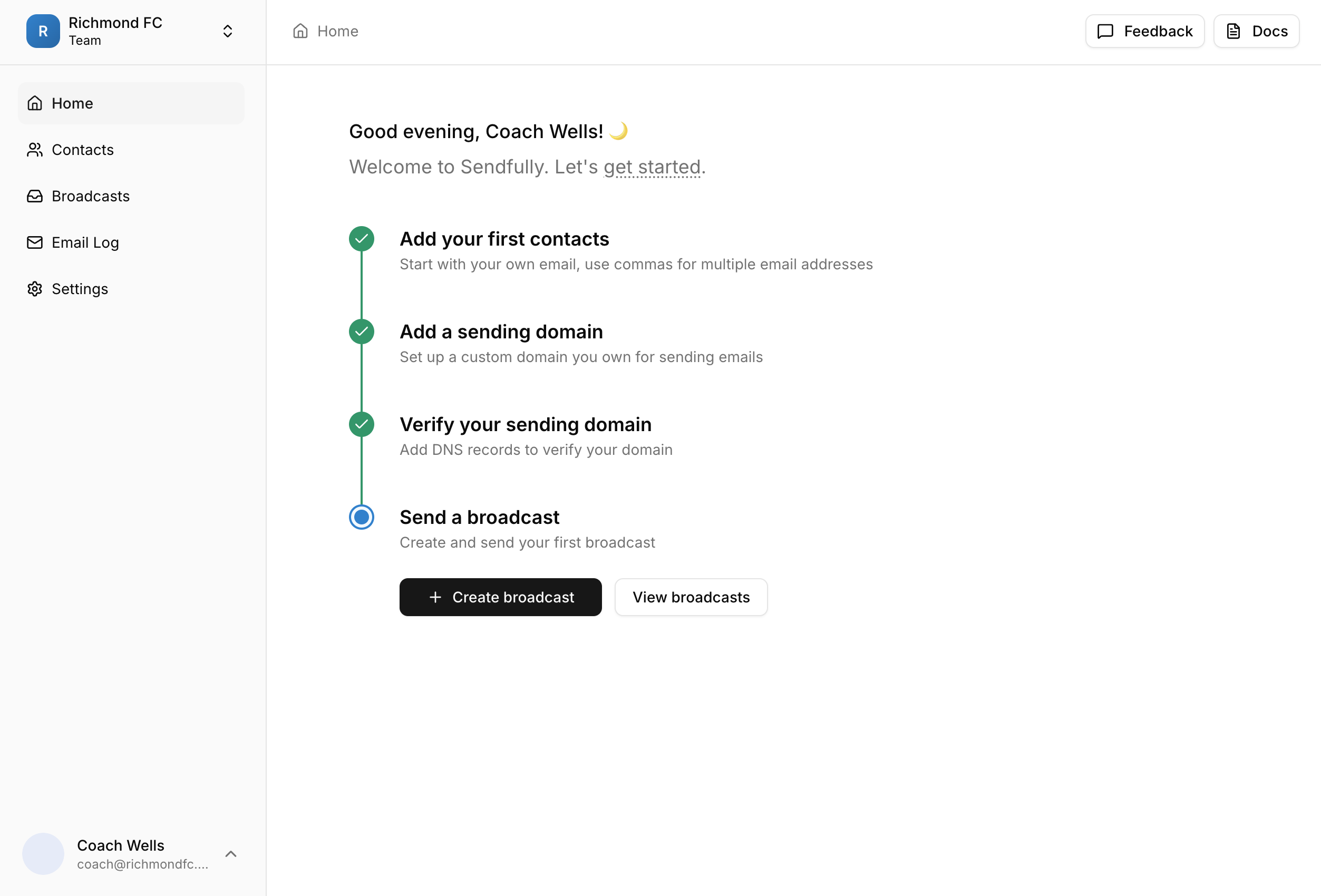
Task: Click the dotted 'get started' link
Action: tap(652, 167)
